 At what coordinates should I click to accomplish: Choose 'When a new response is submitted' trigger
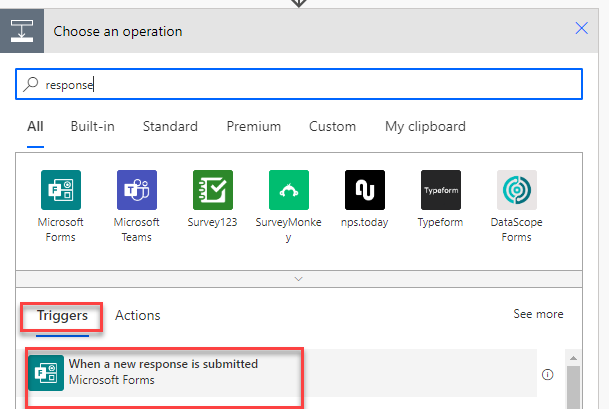277,373
